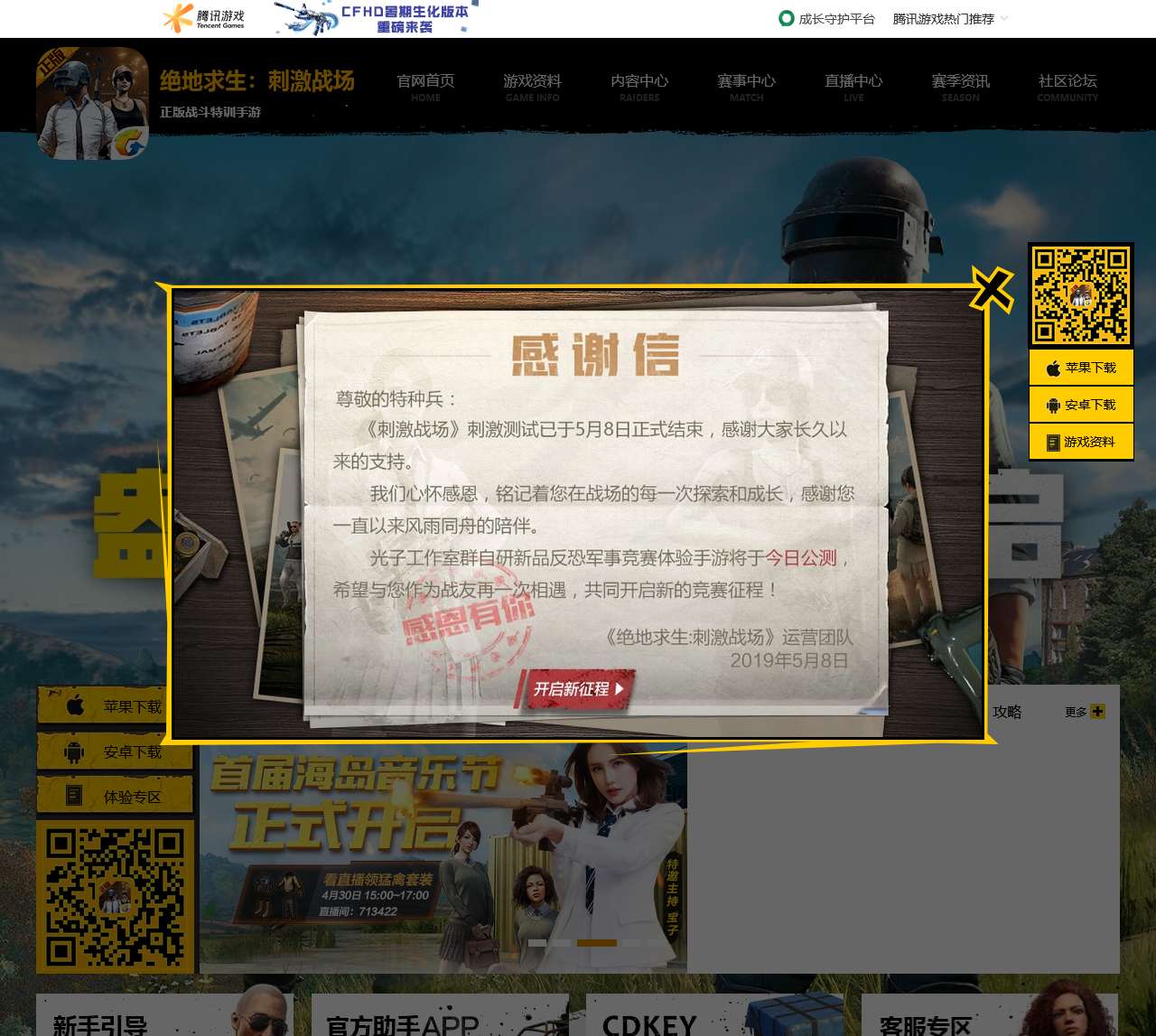This screenshot has width=1156, height=1036.
Task: Expand 腾讯游戏热门推荐 dropdown
Action: pyautogui.click(x=950, y=19)
